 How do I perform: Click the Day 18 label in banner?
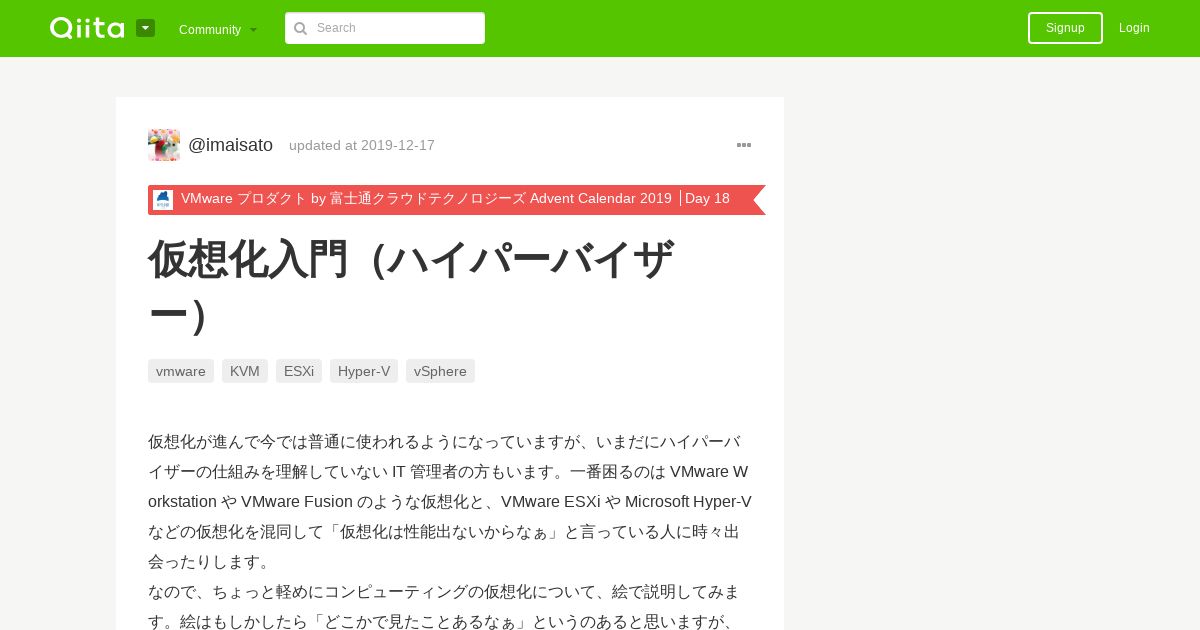707,199
